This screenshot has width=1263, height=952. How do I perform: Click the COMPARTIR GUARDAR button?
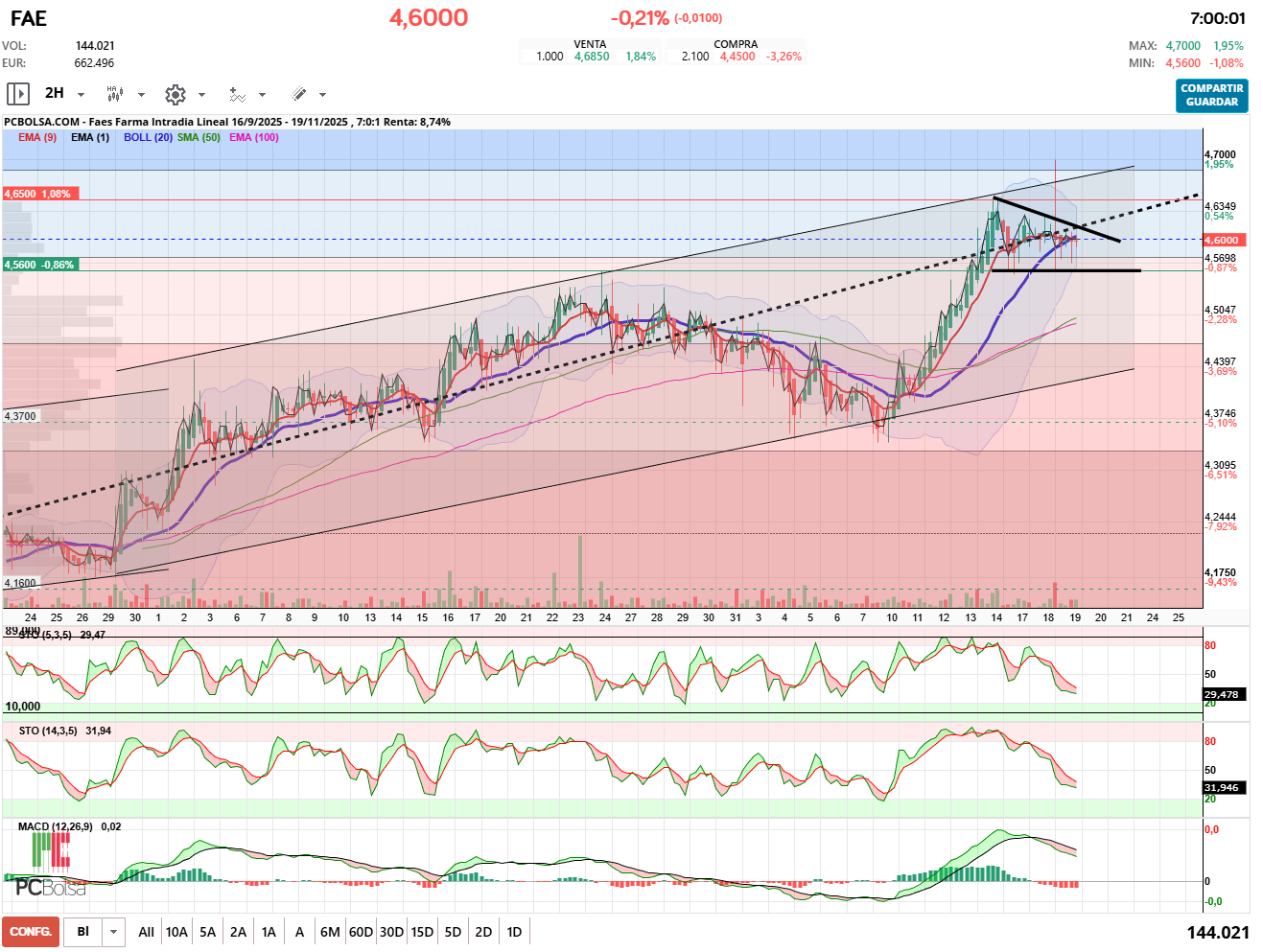pyautogui.click(x=1211, y=95)
